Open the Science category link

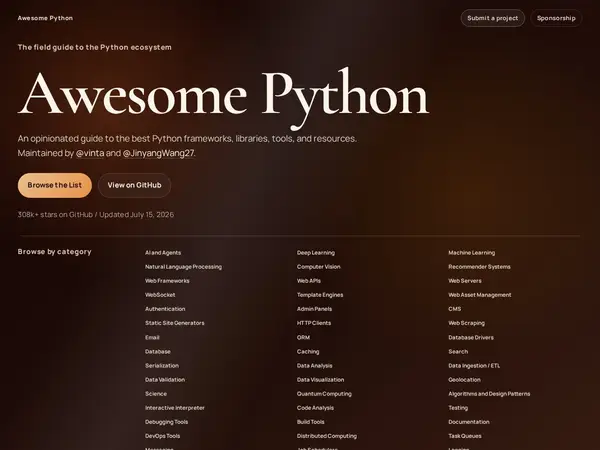156,394
